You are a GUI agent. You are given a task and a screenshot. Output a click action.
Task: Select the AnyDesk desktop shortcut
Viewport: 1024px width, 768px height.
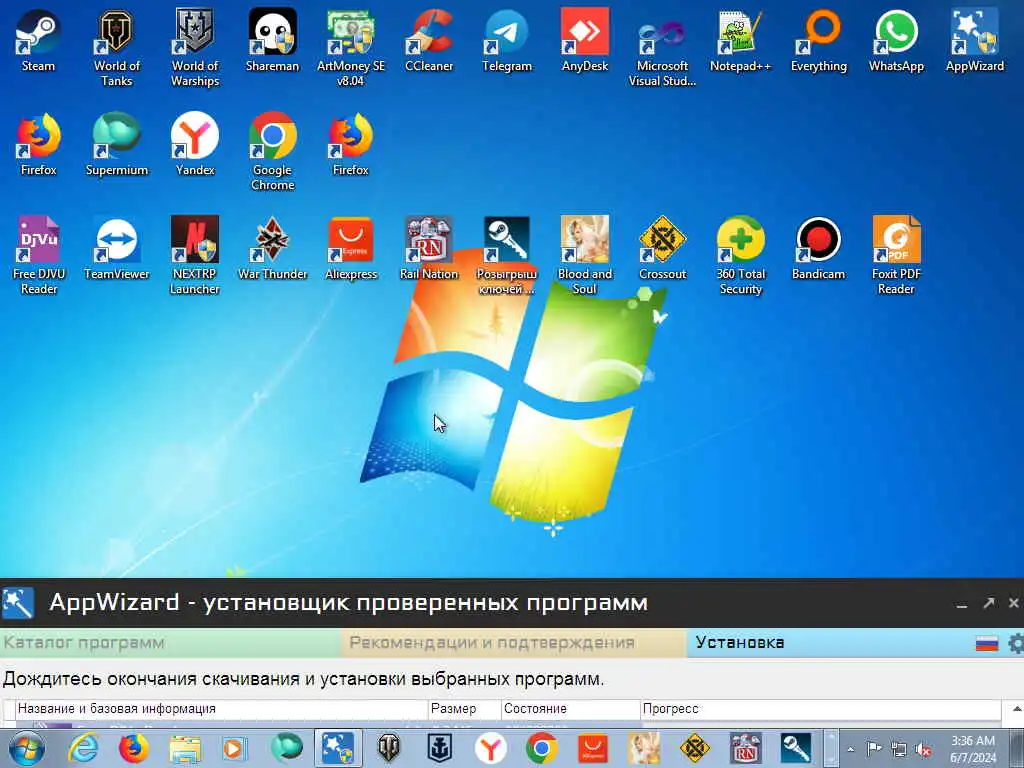(x=584, y=40)
